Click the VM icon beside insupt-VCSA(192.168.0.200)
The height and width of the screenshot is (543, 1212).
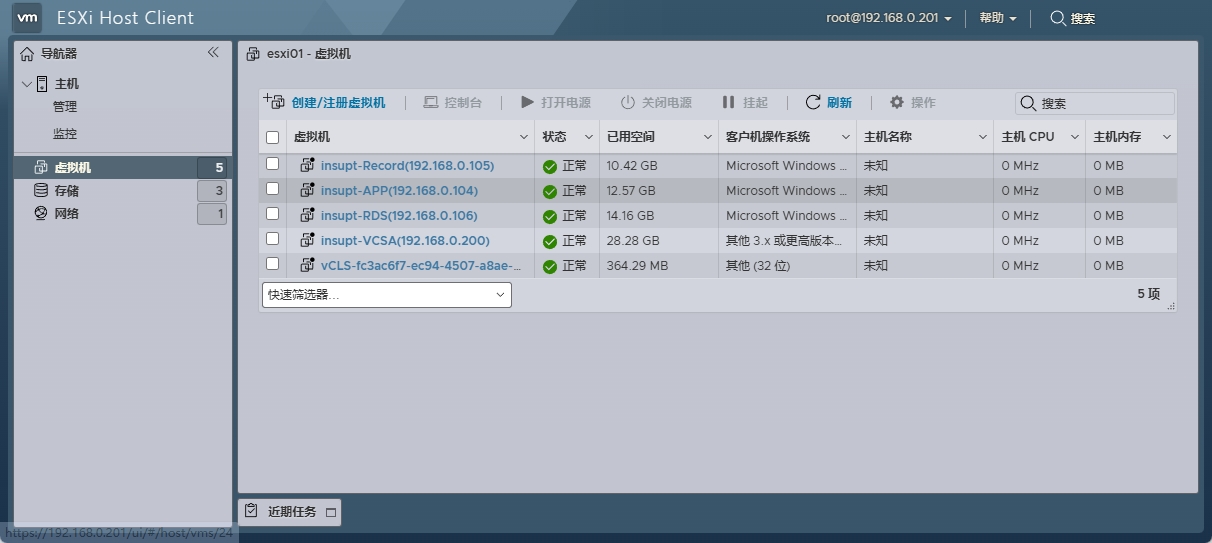click(307, 240)
